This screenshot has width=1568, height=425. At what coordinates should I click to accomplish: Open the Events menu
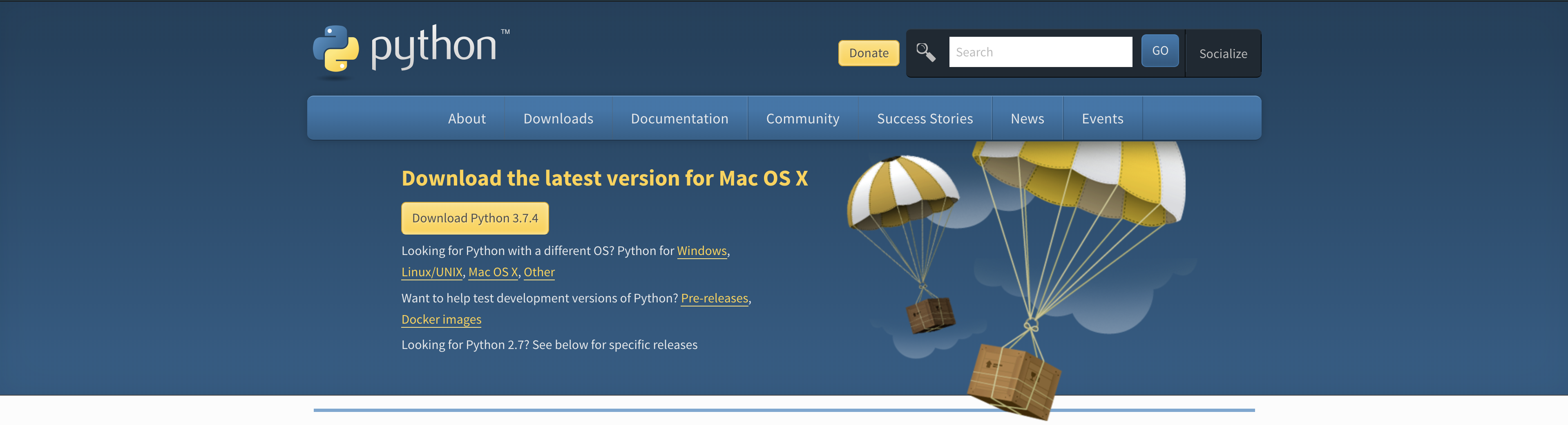click(x=1102, y=119)
